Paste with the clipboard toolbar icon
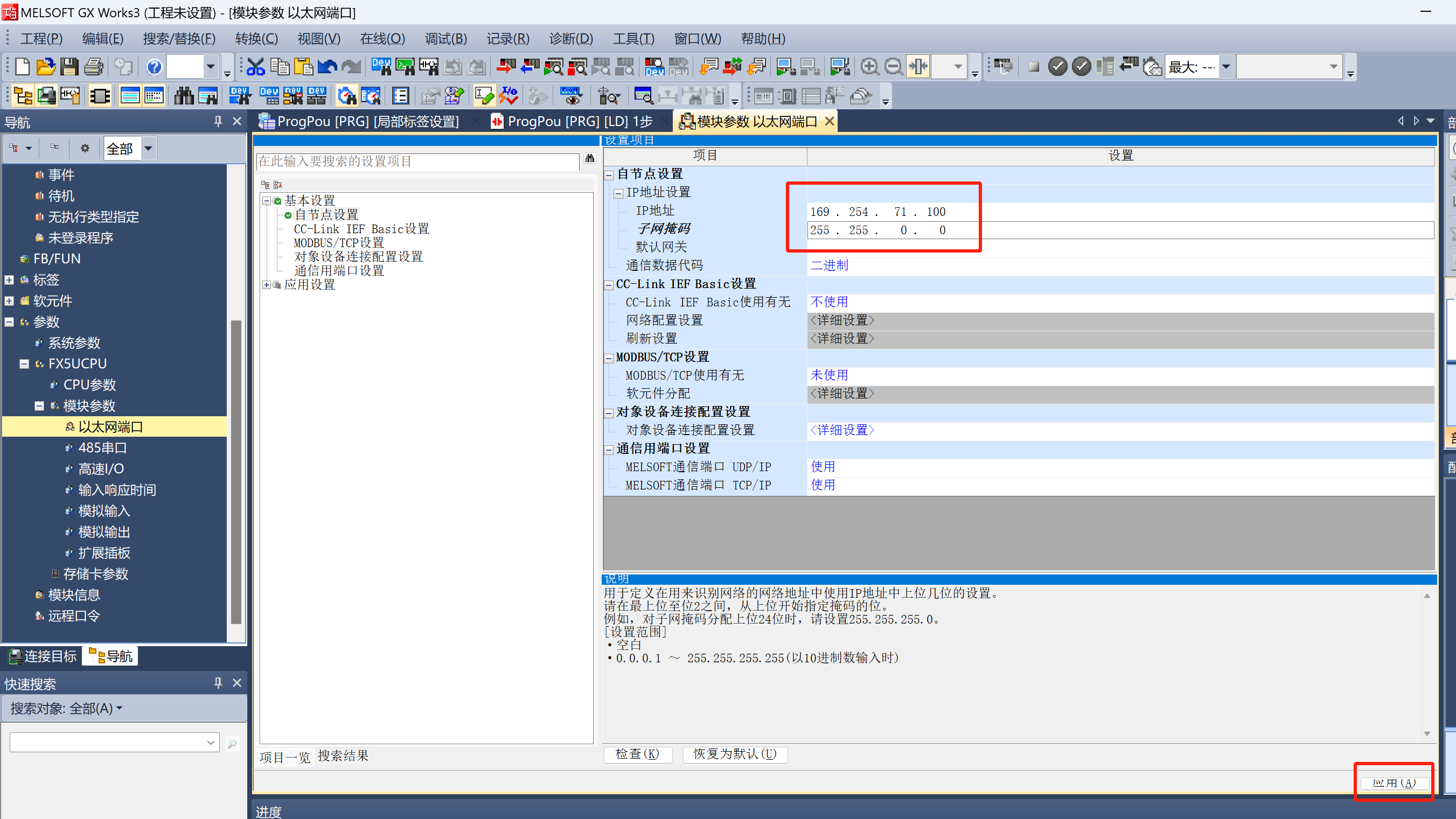 [x=303, y=67]
